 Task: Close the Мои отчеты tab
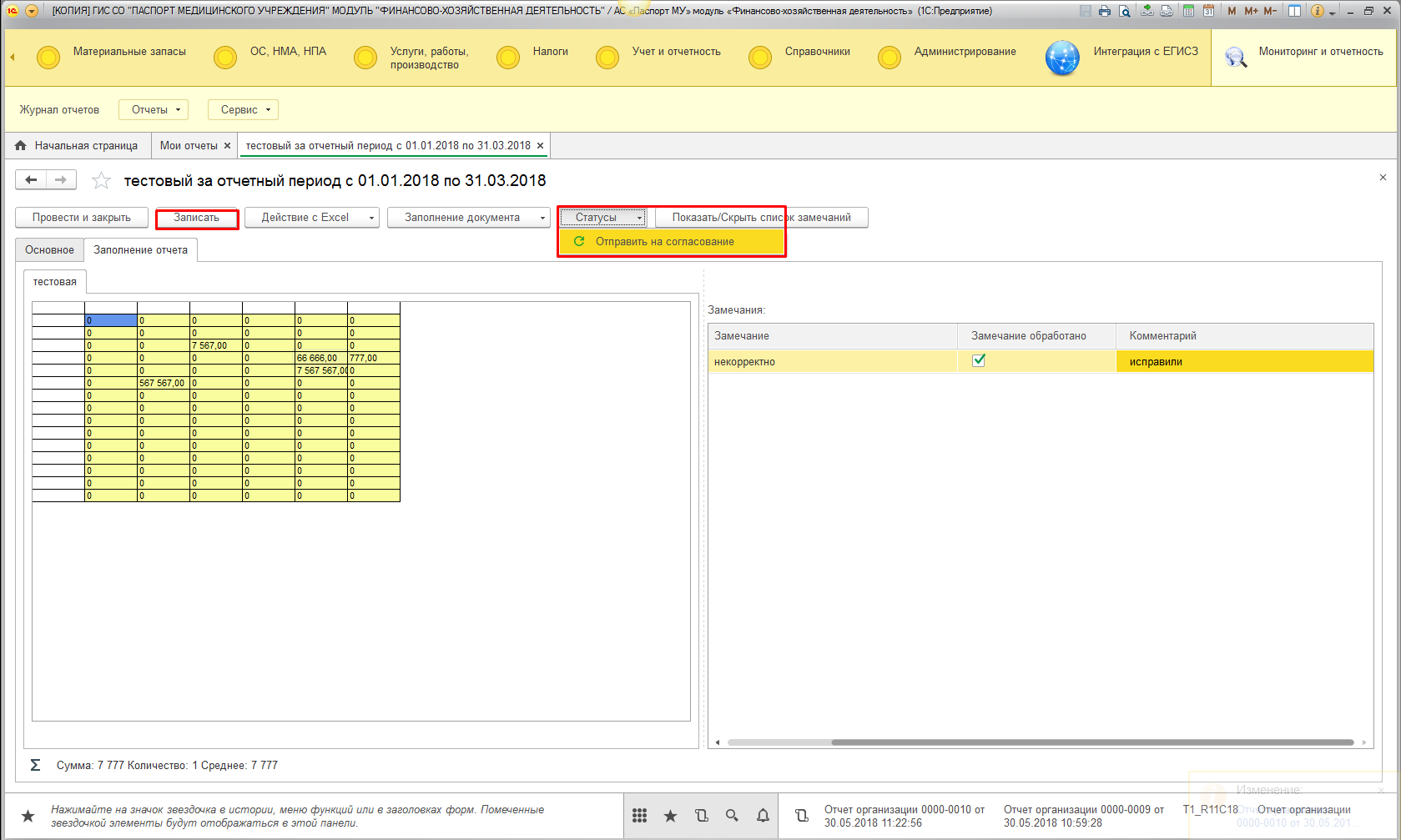pyautogui.click(x=227, y=146)
